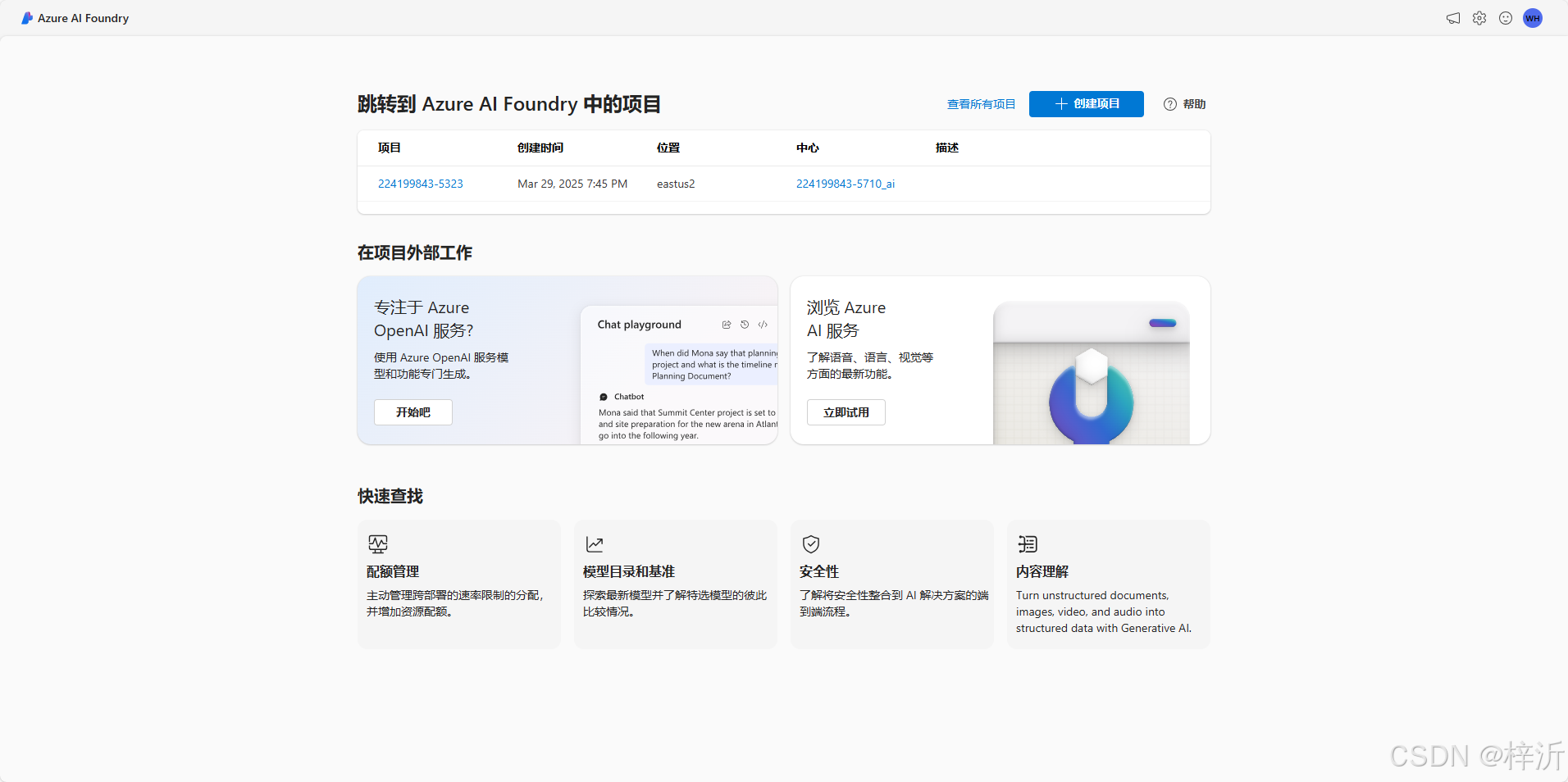Screen dimensions: 1568x782
Task: Click the Azure AI Foundry header text
Action: [84, 18]
